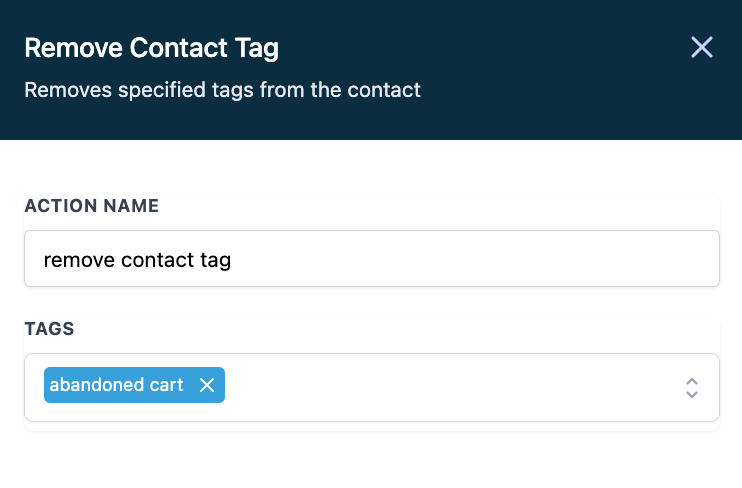Select the abandoned cart tag label
This screenshot has height=488, width=742.
click(117, 385)
